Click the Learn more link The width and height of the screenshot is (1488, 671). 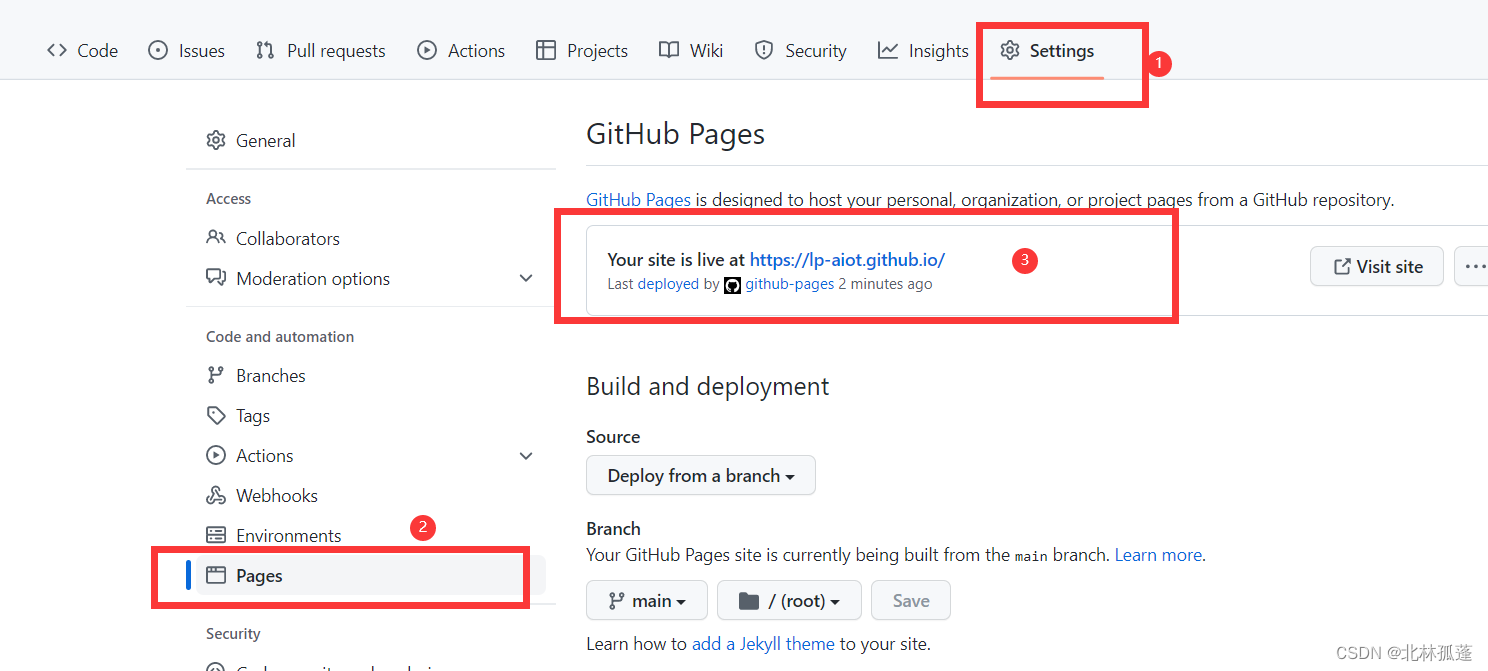[x=1158, y=554]
